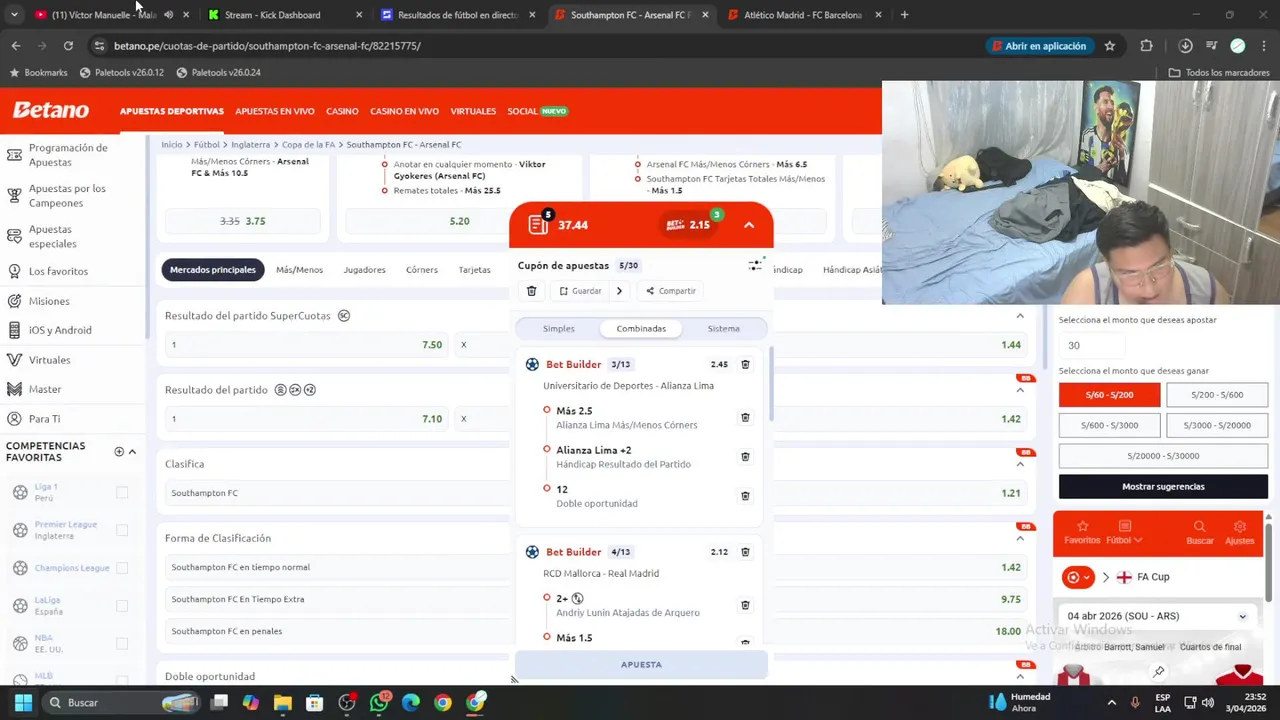The image size is (1280, 720).
Task: Open Apuestas Deportivas menu
Action: (172, 111)
